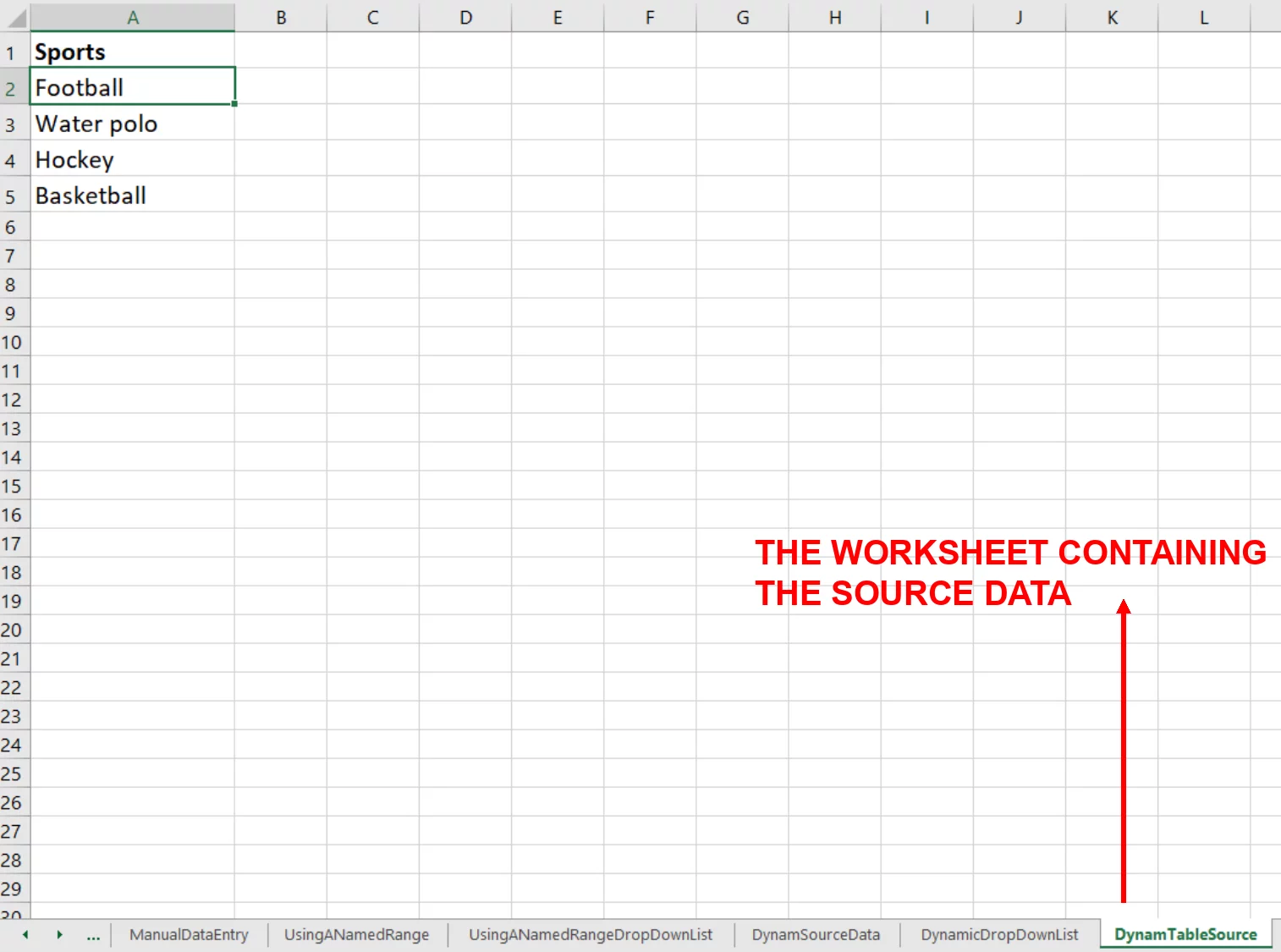
Task: Switch to ManualDataEntry sheet tab
Action: [189, 935]
